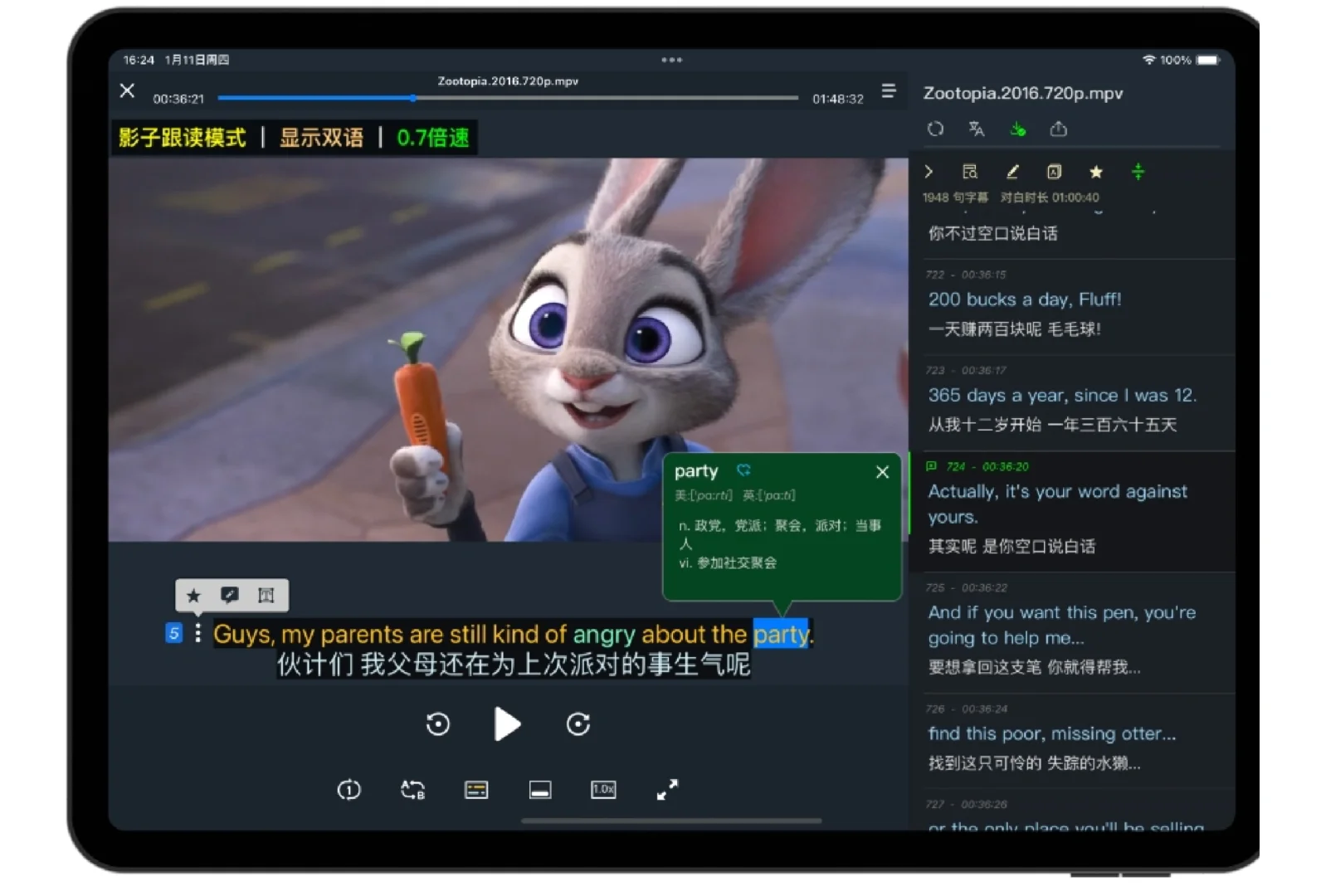Tap the highlighted word 'party' in subtitle
Image resolution: width=1321 pixels, height=896 pixels.
(x=781, y=635)
